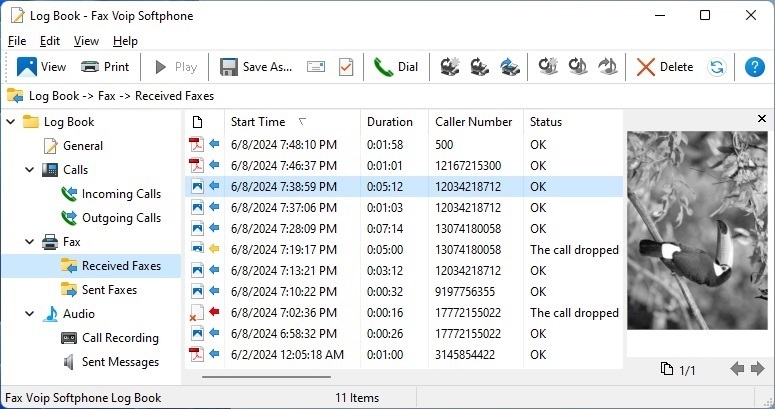Open the File menu

[17, 41]
